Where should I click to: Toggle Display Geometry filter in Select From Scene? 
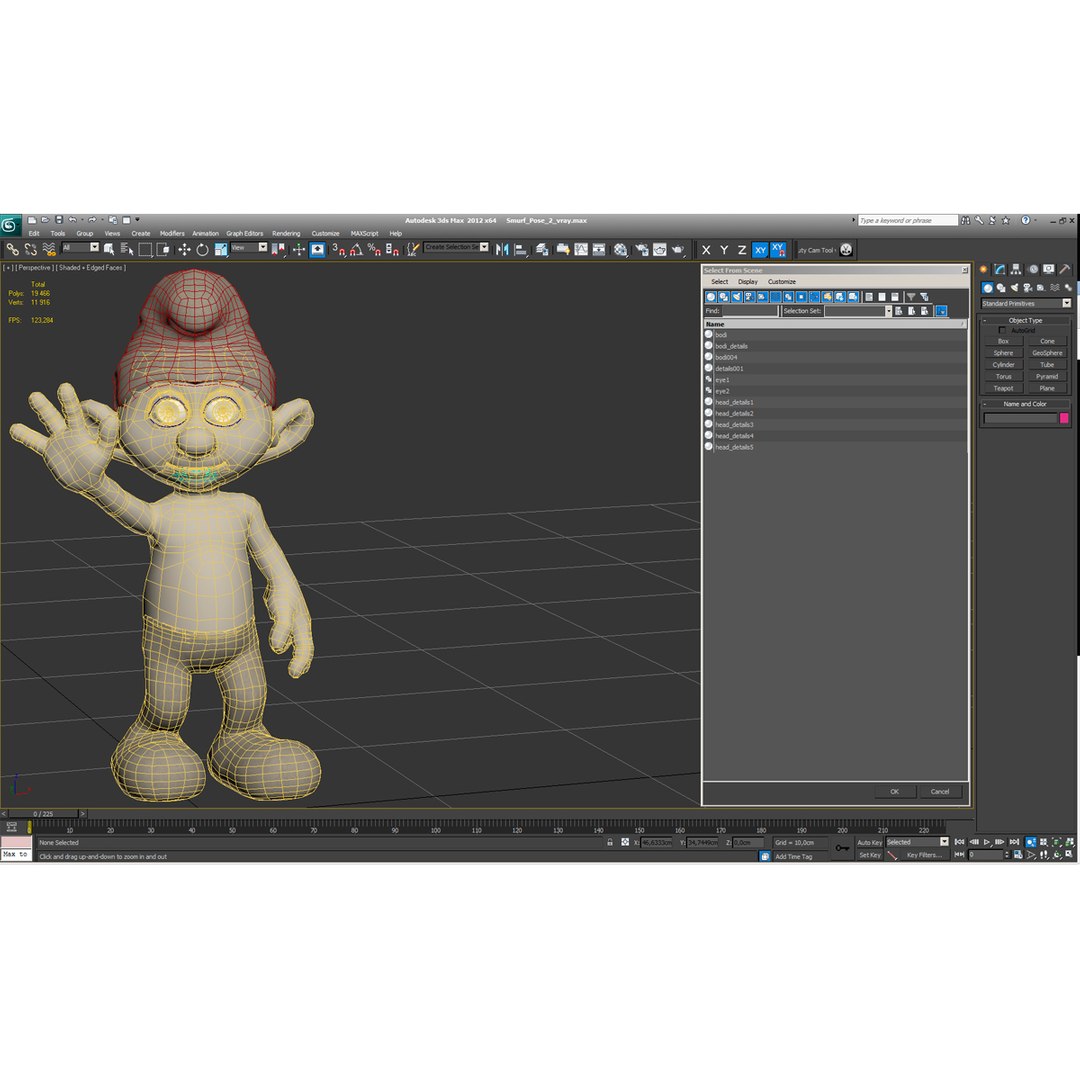pyautogui.click(x=711, y=297)
